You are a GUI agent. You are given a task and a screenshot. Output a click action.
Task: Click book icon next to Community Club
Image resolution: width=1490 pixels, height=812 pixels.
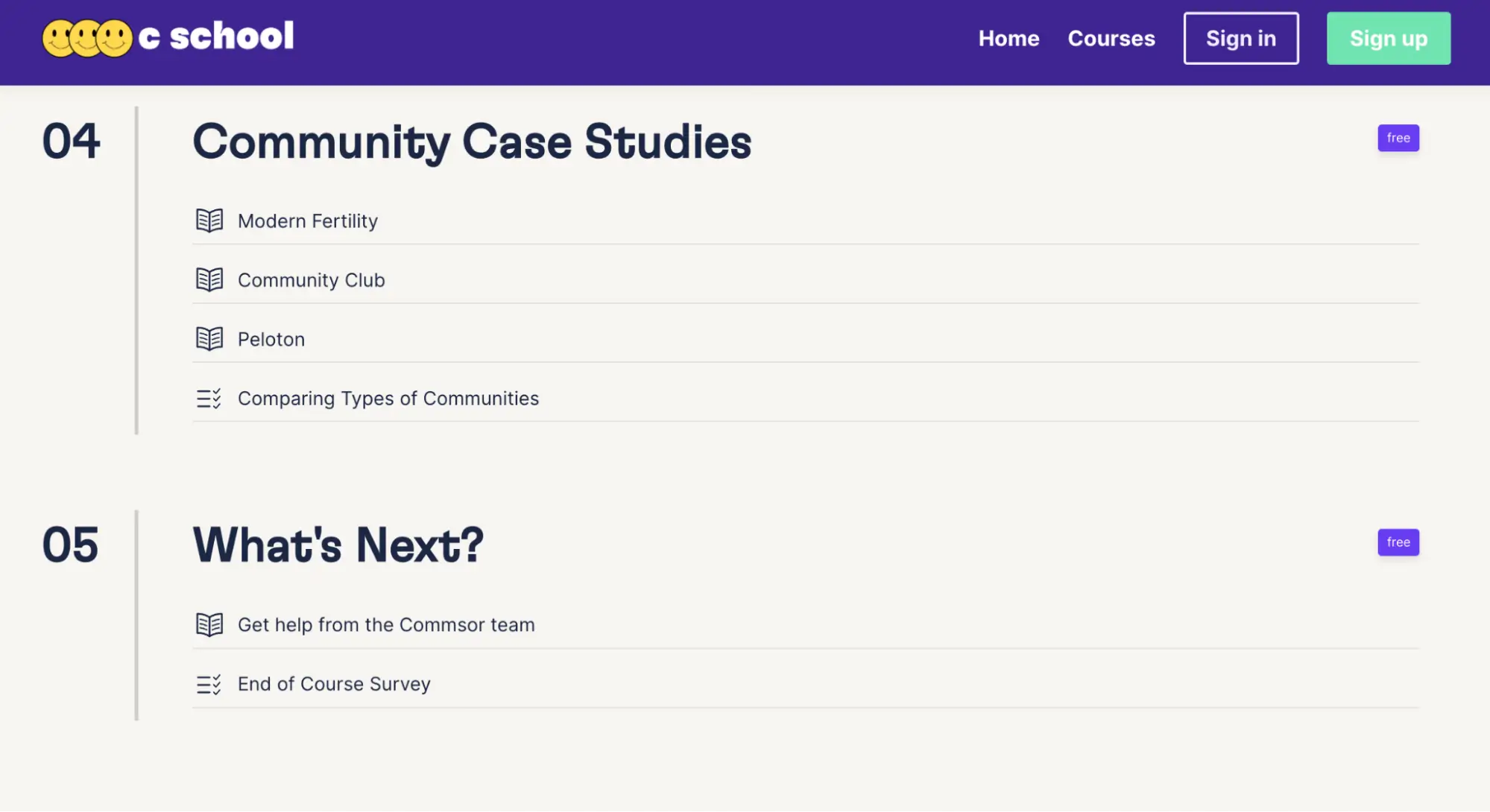pos(209,279)
